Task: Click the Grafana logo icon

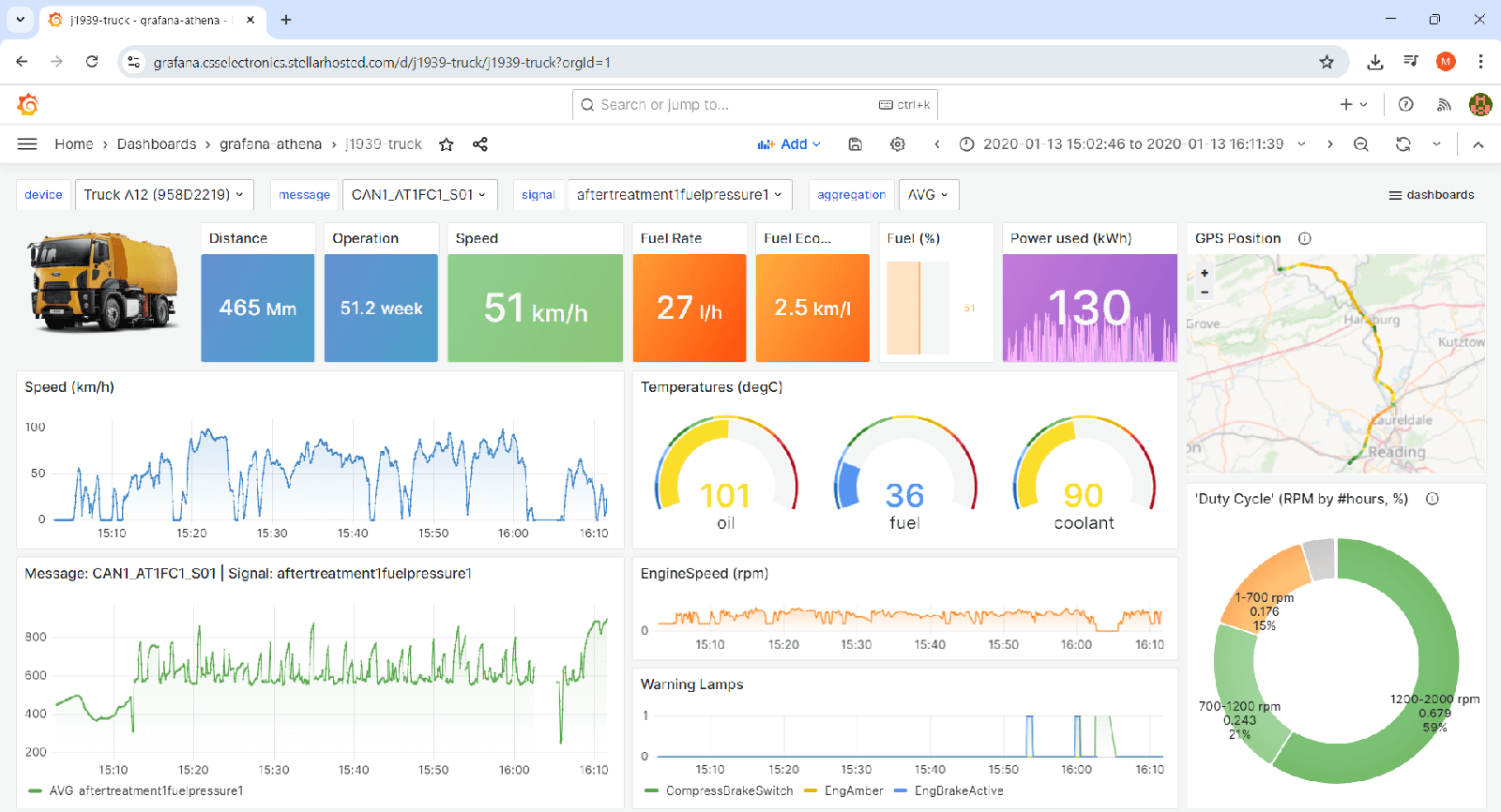Action: [x=28, y=104]
